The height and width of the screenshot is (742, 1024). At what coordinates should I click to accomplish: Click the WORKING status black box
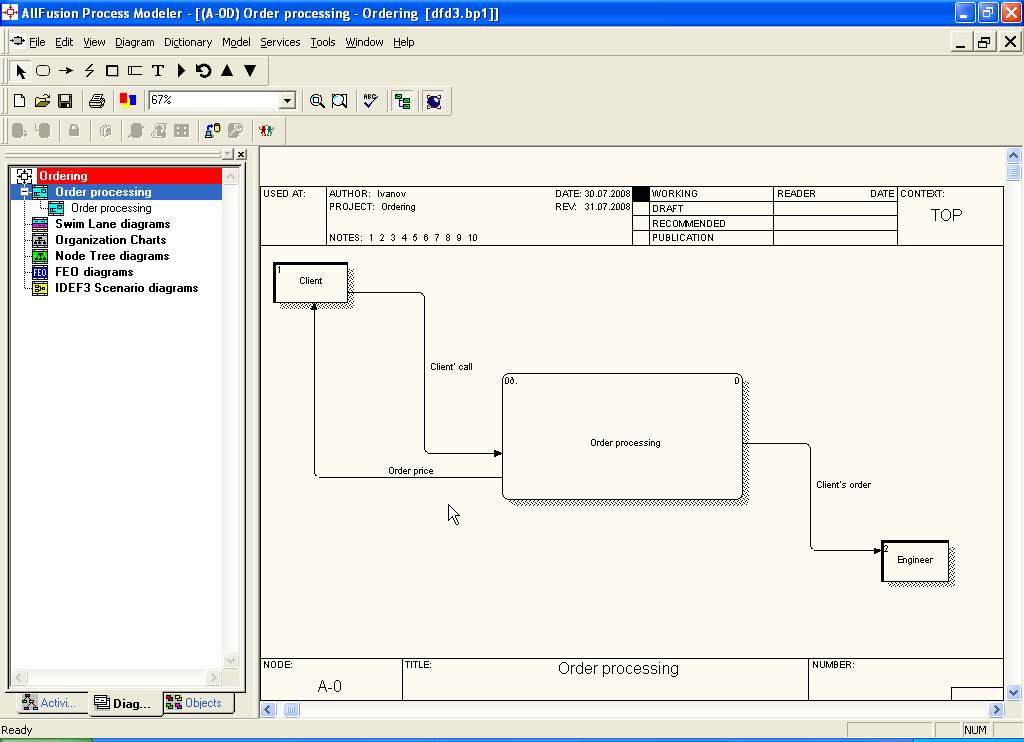[x=641, y=194]
